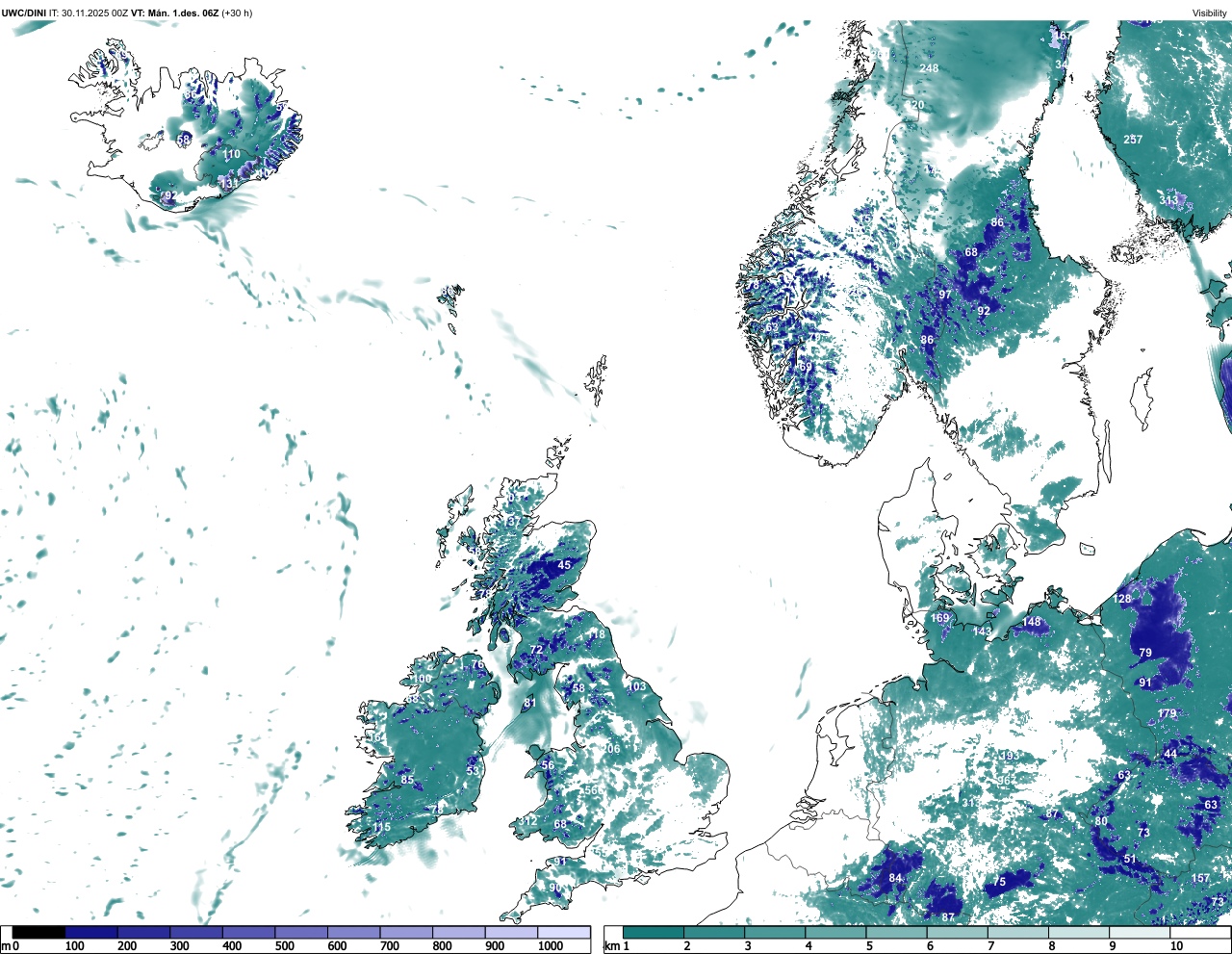
Task: Click the 500 tick label on the metre legend
Action: click(x=285, y=946)
